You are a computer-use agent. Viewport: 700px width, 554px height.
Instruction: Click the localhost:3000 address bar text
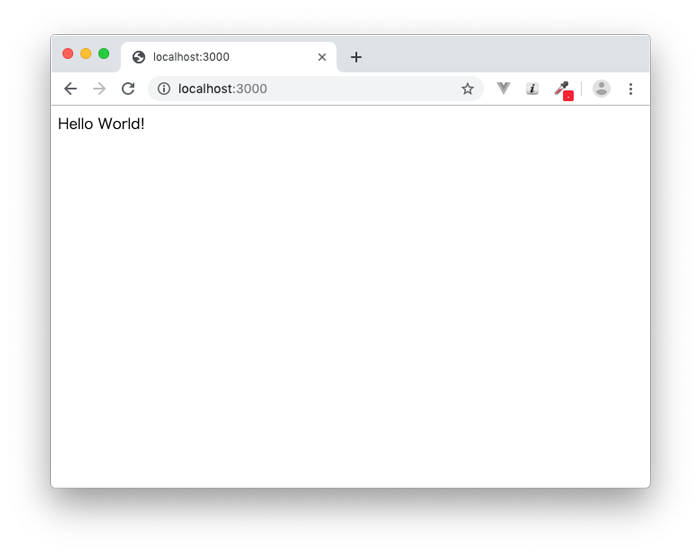[222, 89]
